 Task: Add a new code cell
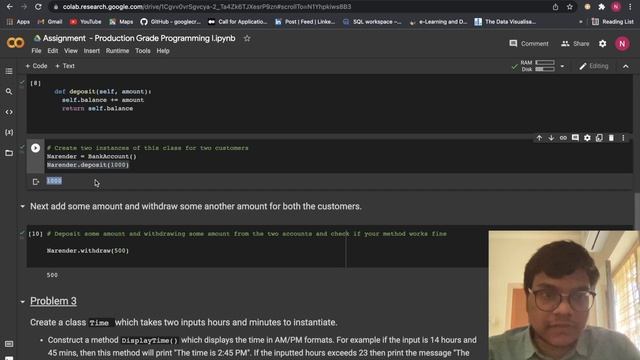point(36,66)
